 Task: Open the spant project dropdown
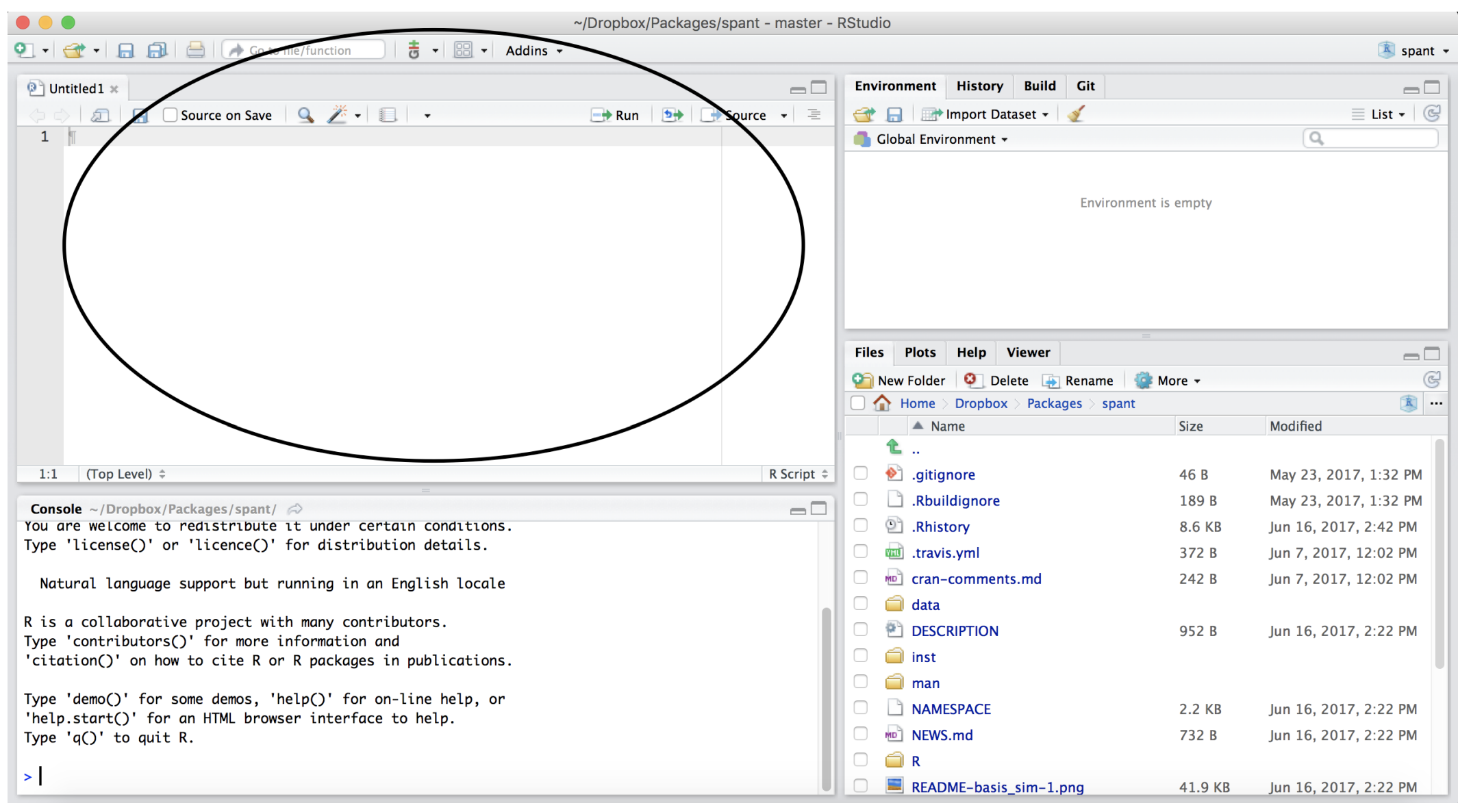pyautogui.click(x=1416, y=51)
